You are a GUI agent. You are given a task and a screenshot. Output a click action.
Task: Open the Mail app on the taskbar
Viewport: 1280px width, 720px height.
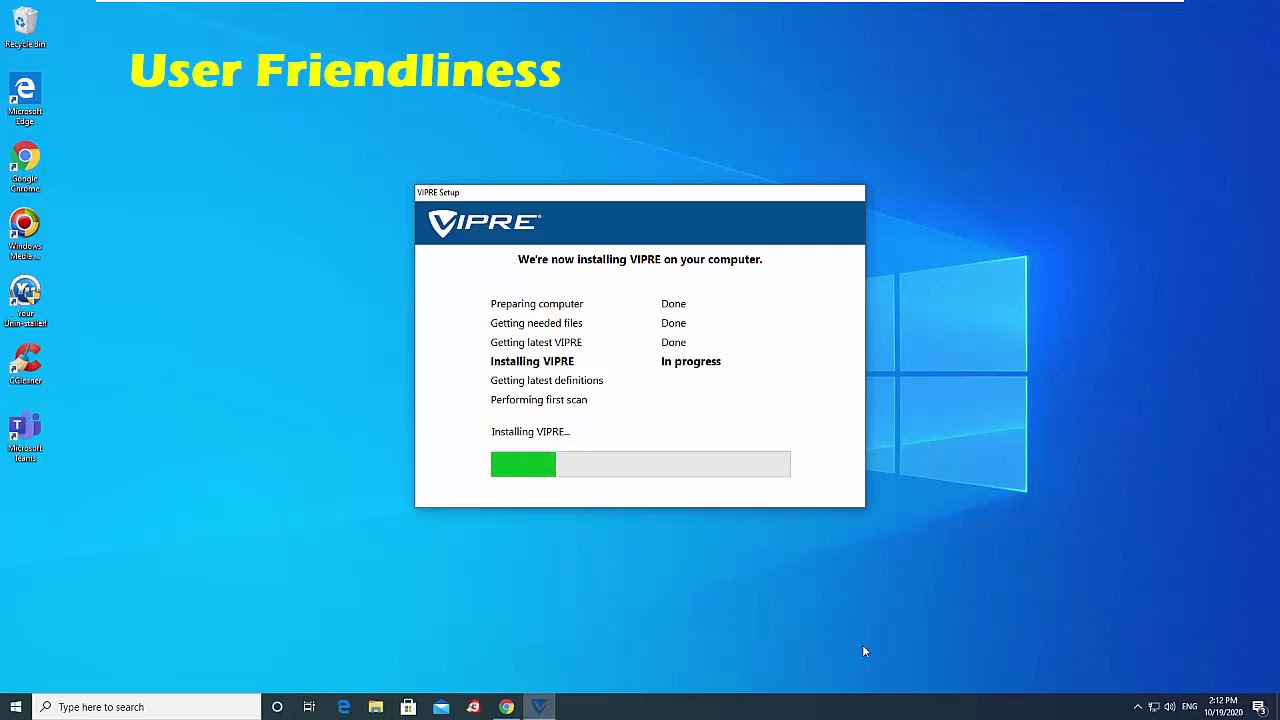(x=441, y=707)
